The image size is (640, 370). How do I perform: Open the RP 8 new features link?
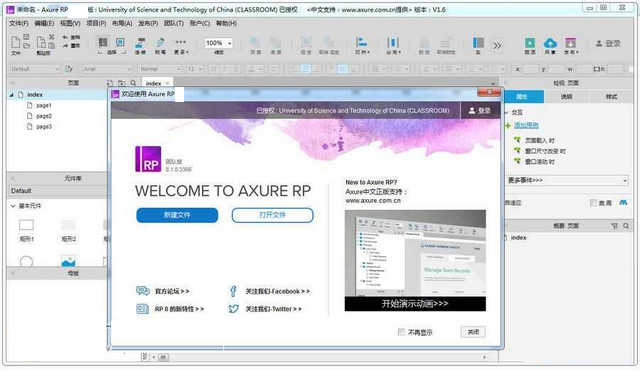[x=179, y=309]
